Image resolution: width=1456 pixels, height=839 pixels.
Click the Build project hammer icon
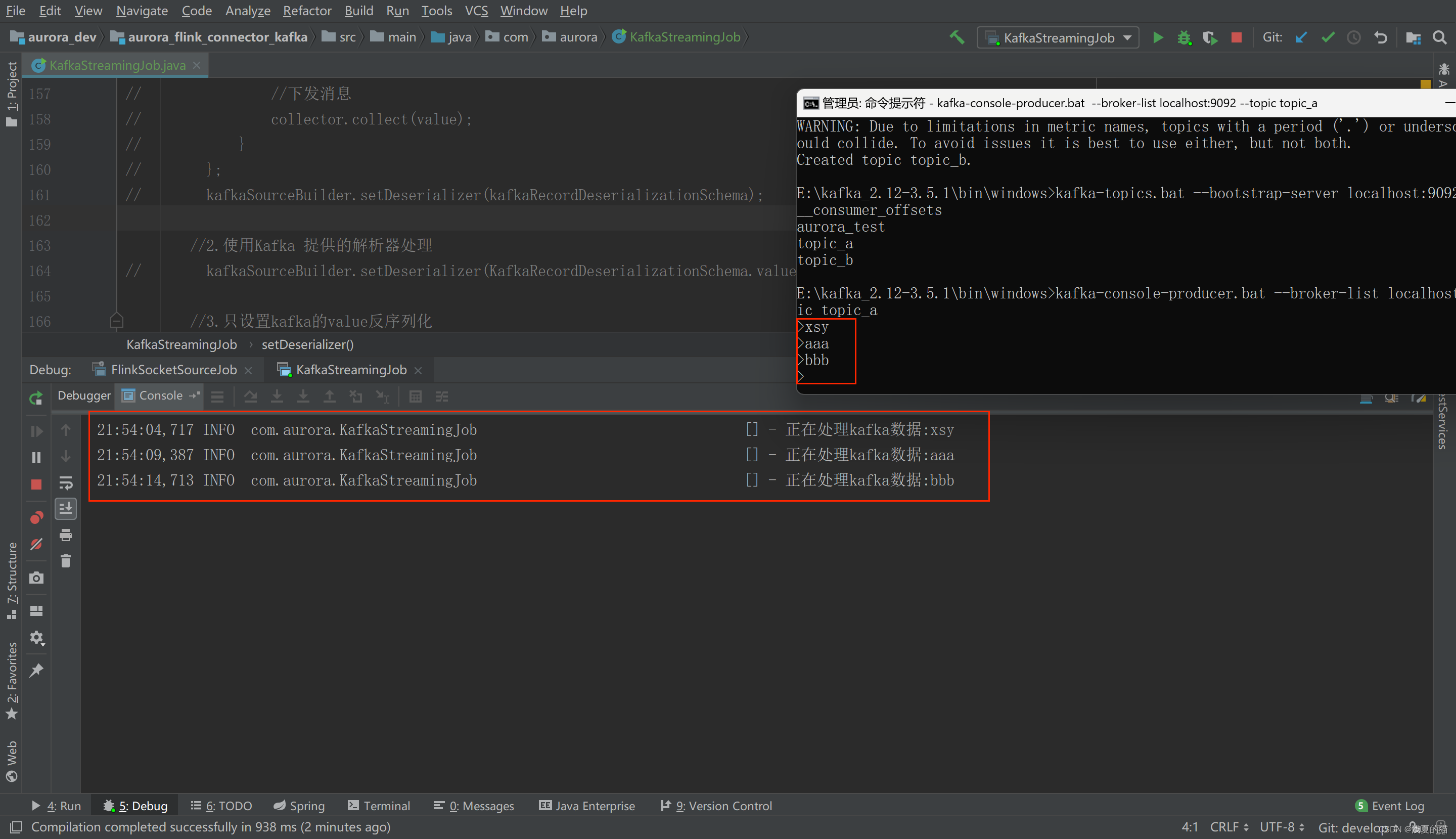[957, 37]
